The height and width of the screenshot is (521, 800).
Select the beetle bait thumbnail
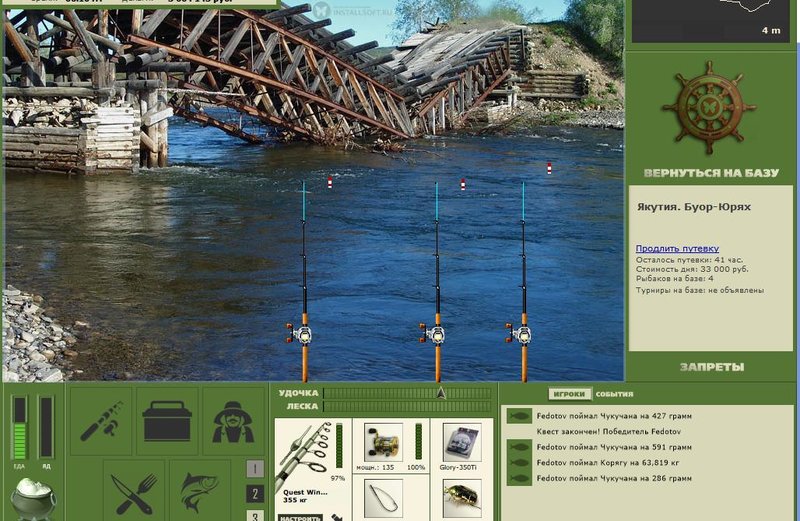[x=462, y=498]
